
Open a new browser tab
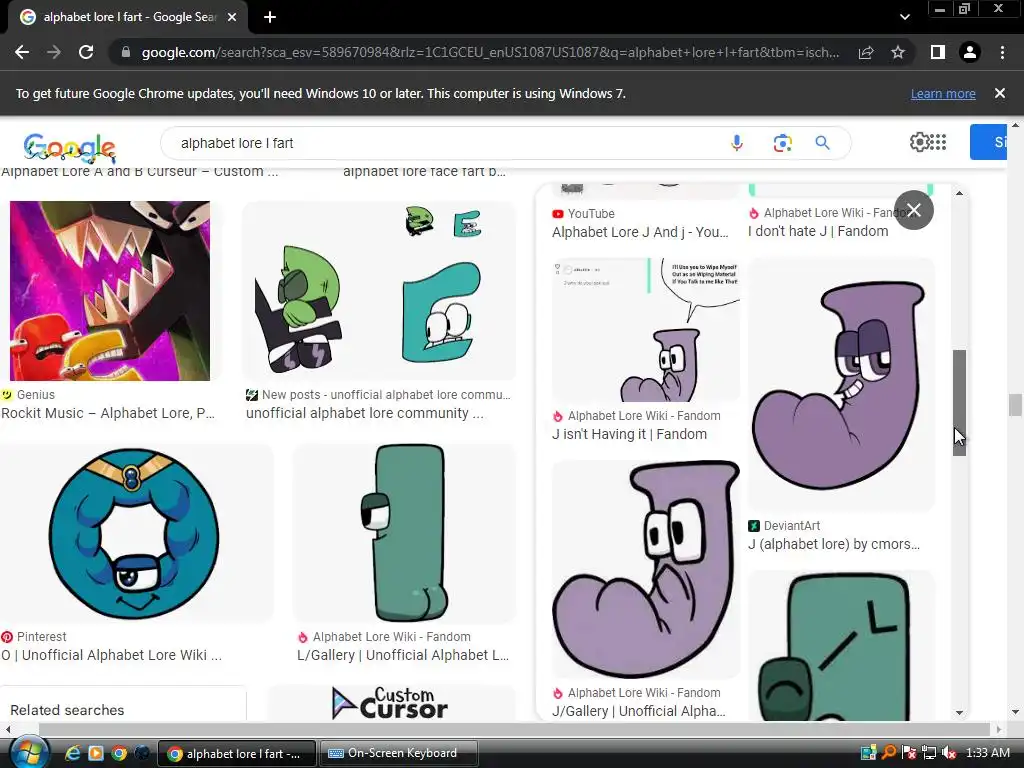270,17
